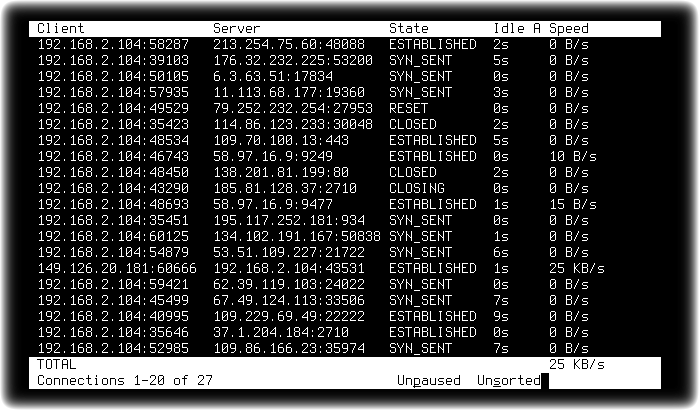Select server 185.81.128.37:2710
The height and width of the screenshot is (410, 699).
[x=285, y=189]
